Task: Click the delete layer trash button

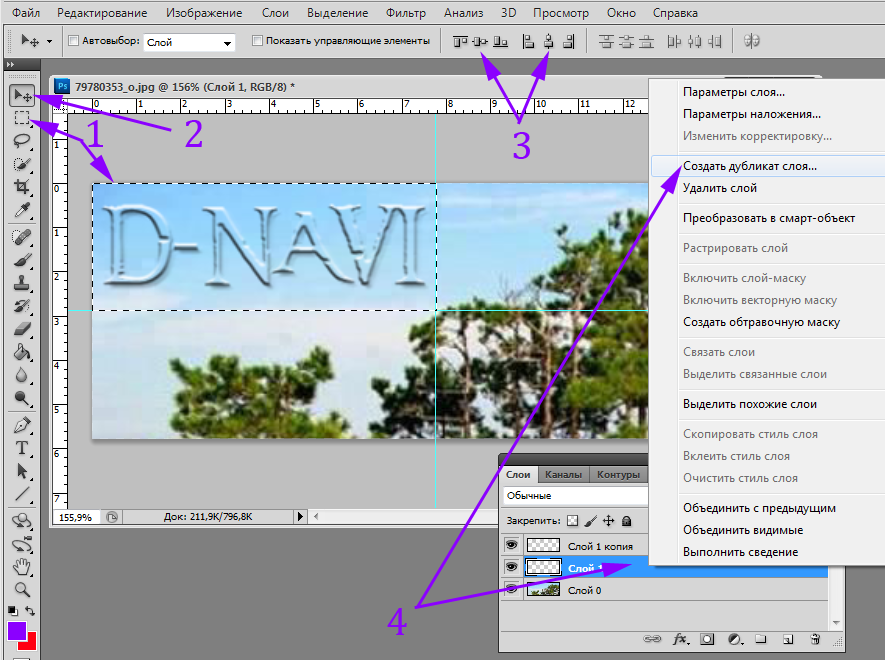Action: tap(815, 639)
